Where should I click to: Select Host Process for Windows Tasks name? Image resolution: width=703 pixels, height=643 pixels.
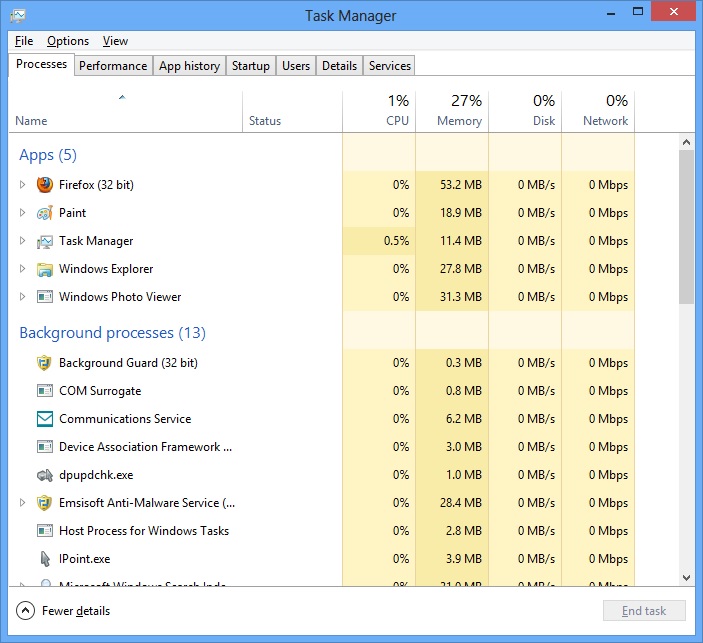click(x=144, y=531)
